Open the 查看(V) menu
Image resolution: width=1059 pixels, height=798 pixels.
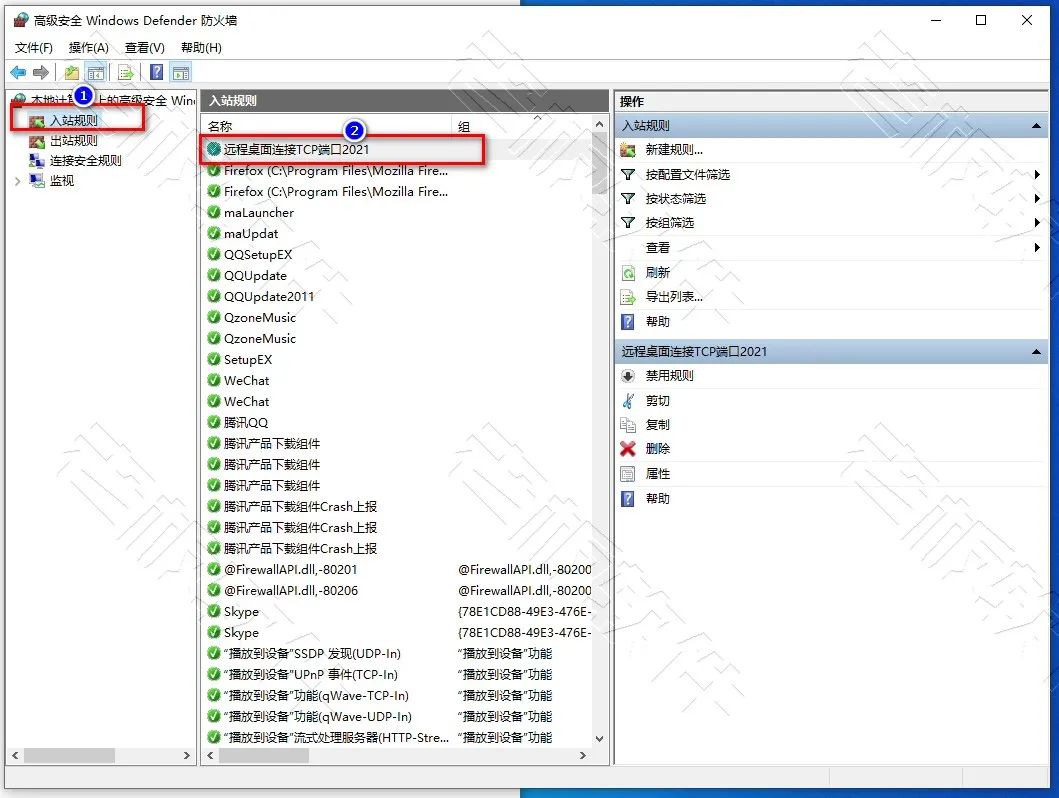(x=145, y=48)
